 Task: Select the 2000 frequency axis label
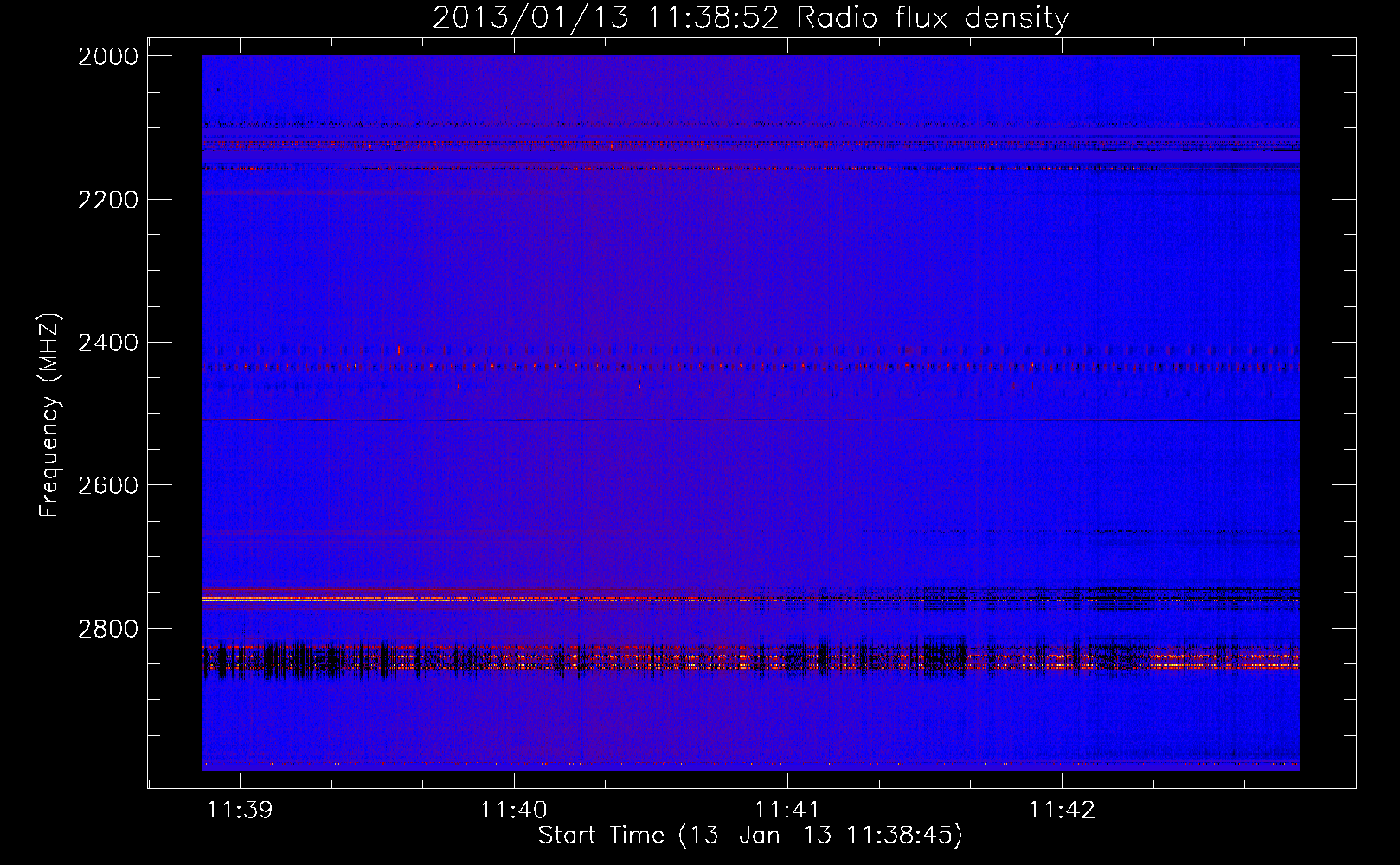coord(108,56)
